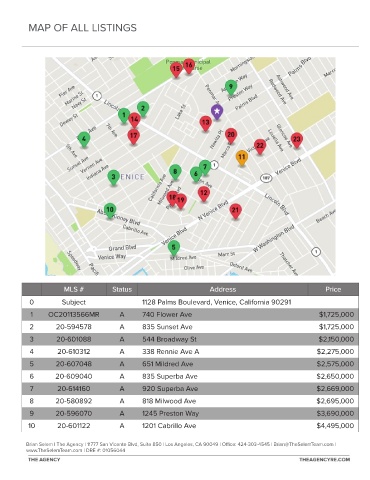Image resolution: width=370 pixels, height=480 pixels.
Task: Click green map pin number 4
Action: coord(84,139)
